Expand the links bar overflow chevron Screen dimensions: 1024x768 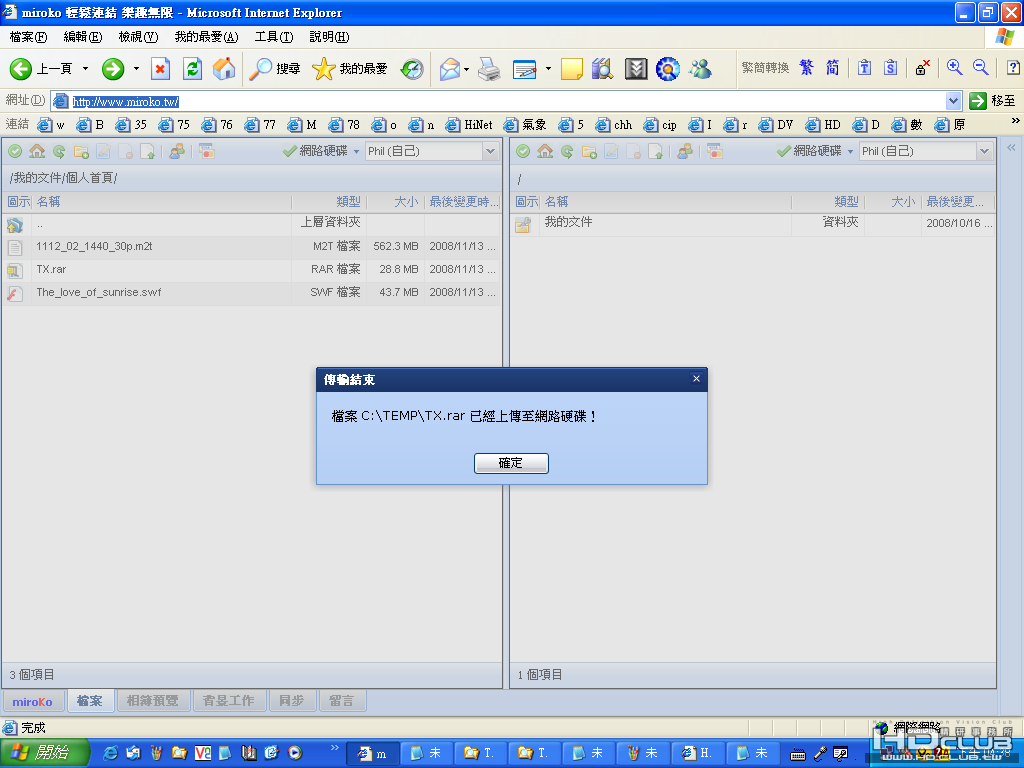pyautogui.click(x=1015, y=121)
